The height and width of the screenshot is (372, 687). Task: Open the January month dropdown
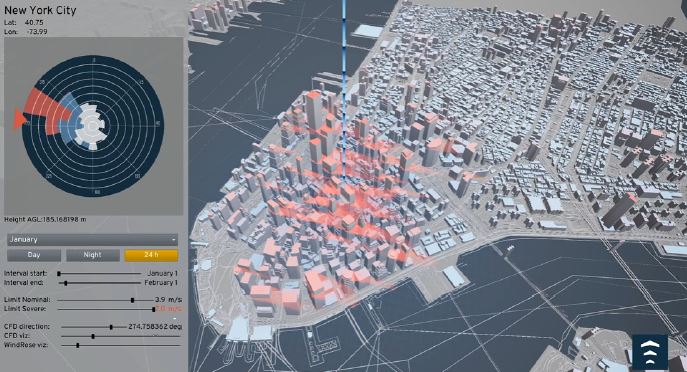pyautogui.click(x=92, y=240)
